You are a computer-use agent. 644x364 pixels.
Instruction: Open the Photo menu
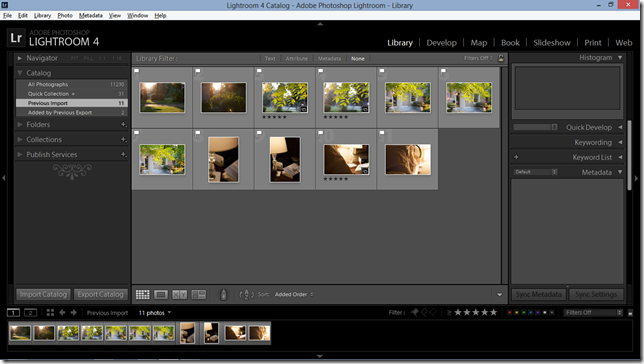[65, 16]
